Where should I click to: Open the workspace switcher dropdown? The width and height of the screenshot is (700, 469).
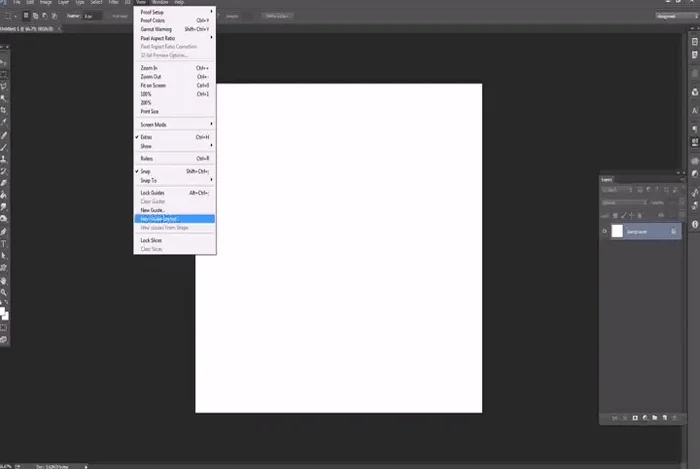[x=677, y=16]
